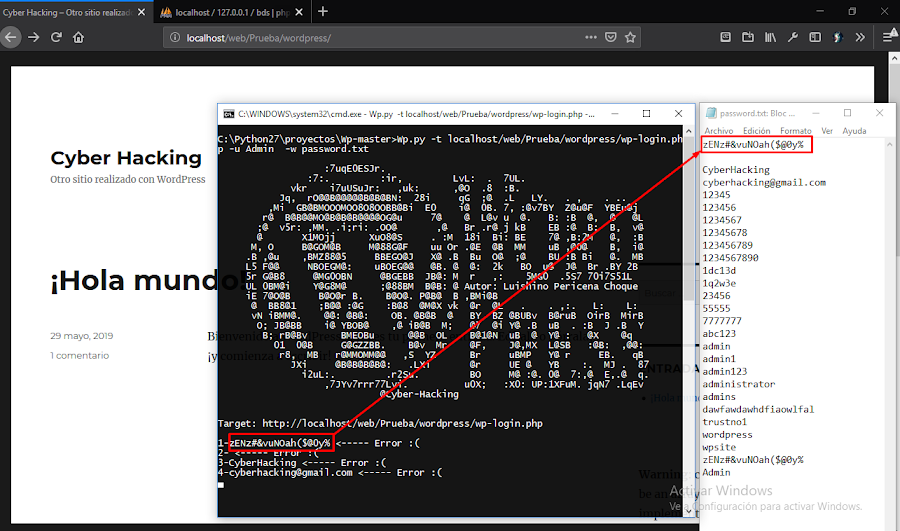This screenshot has width=900, height=531.
Task: Minimize the cmd.exe window
Action: point(615,114)
